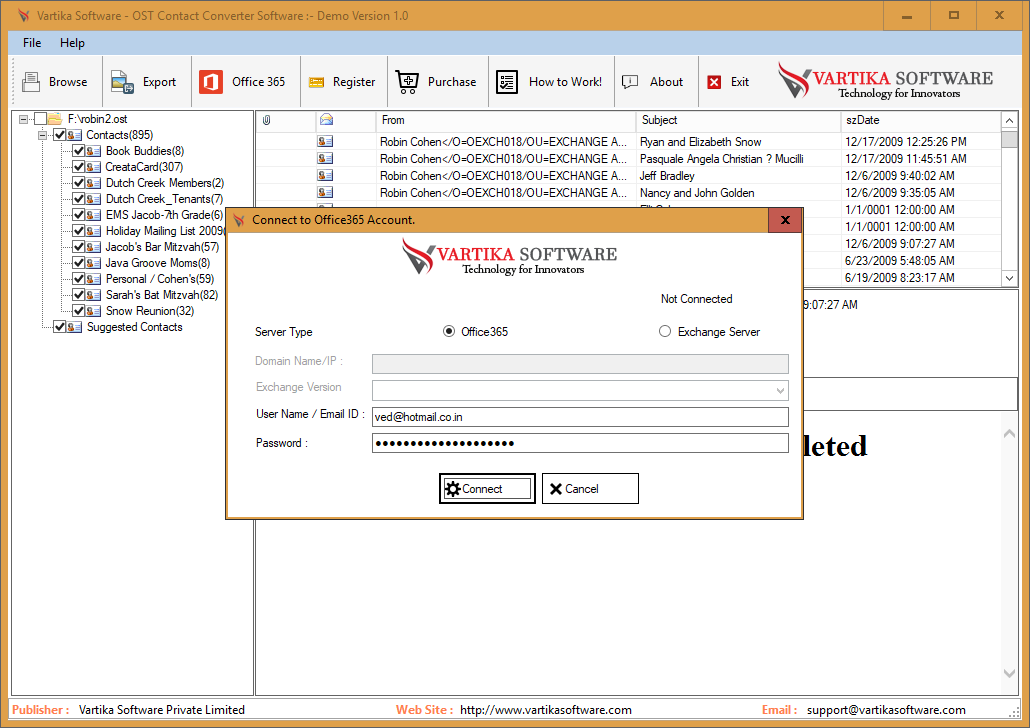Screen dimensions: 1030x728
Task: Uncheck the Contacts(895) checkbox
Action: click(59, 135)
